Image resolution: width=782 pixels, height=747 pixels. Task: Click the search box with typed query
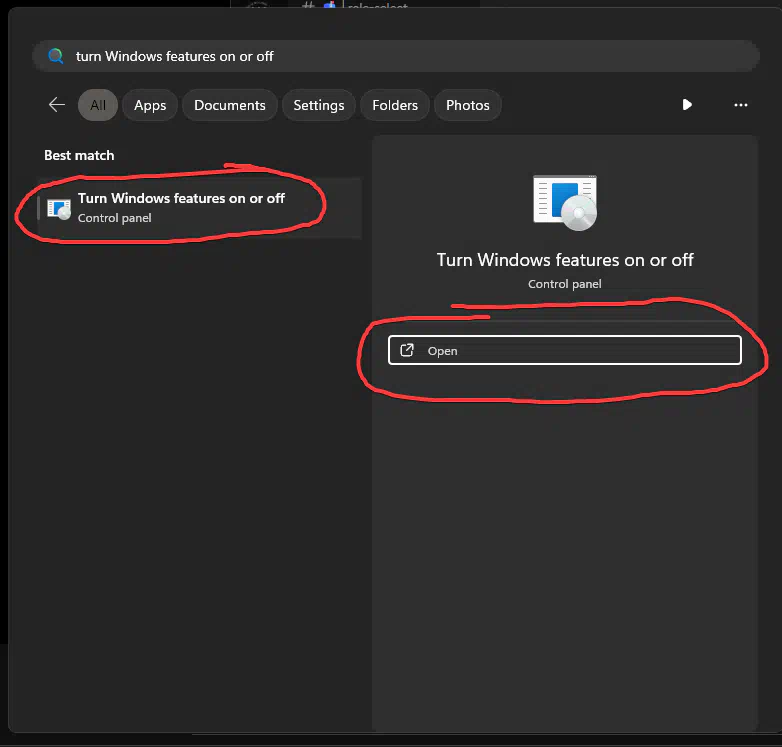[395, 56]
